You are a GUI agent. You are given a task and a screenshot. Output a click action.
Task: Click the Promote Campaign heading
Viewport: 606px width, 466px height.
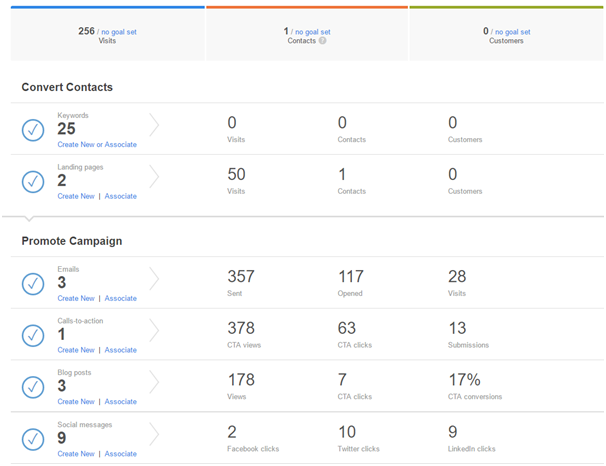click(72, 241)
